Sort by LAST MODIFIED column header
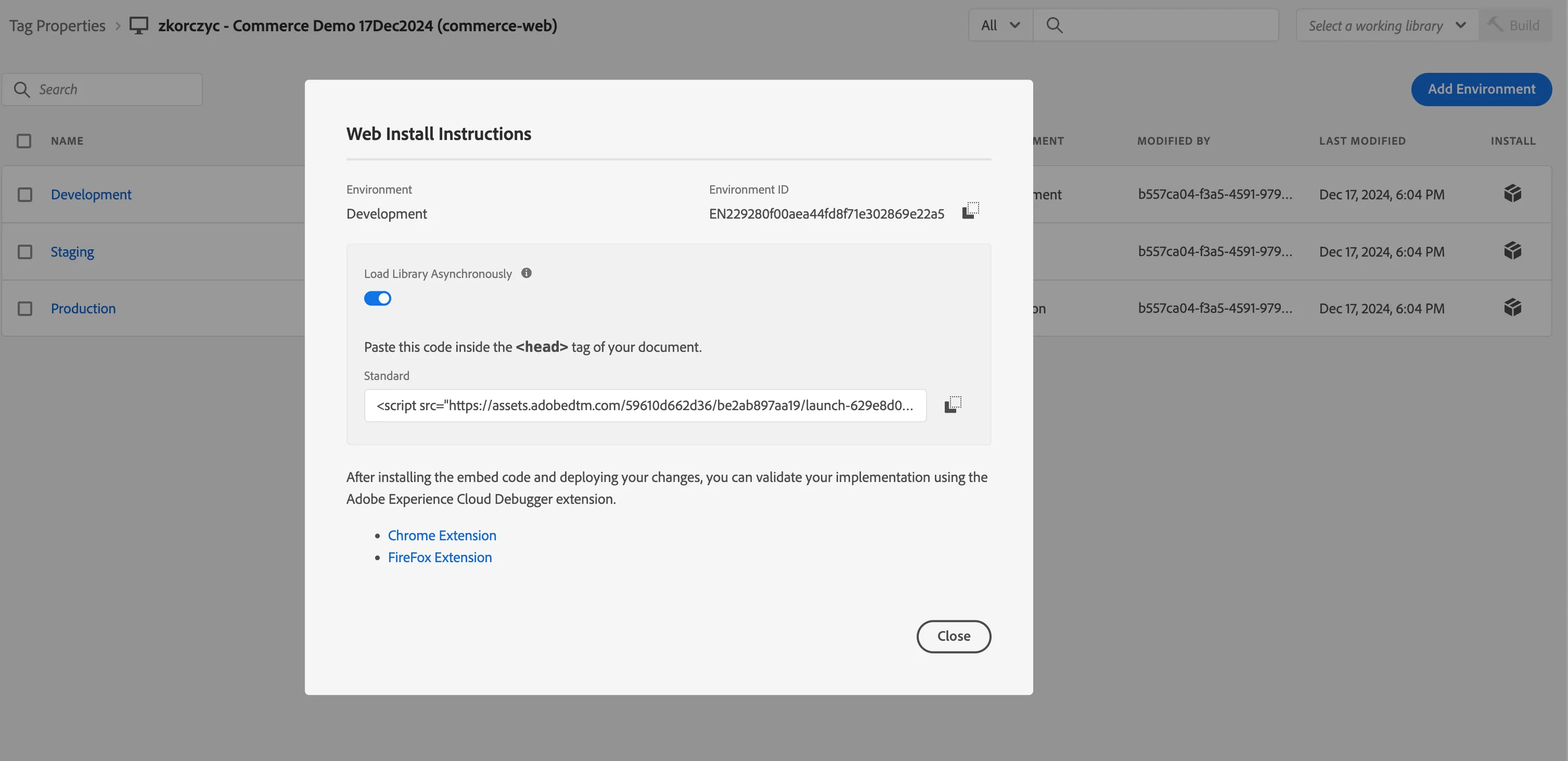 click(x=1363, y=141)
